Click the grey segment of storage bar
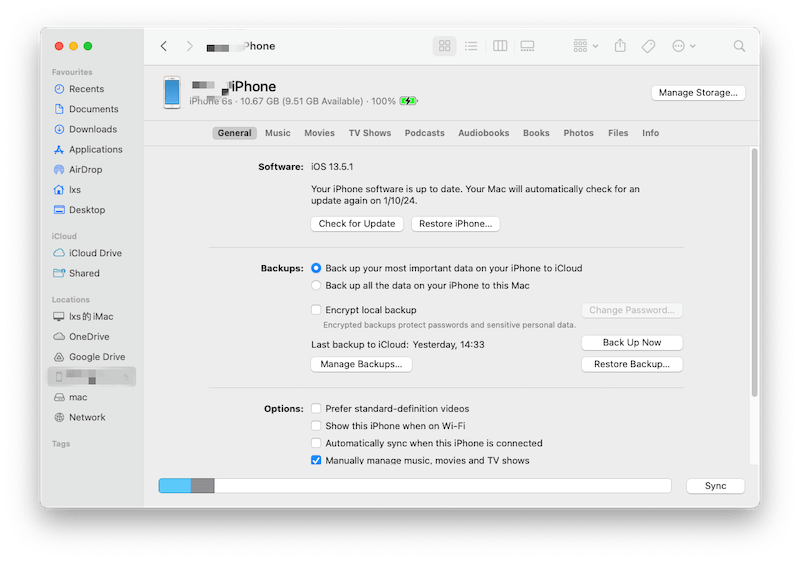Image resolution: width=800 pixels, height=561 pixels. (203, 486)
